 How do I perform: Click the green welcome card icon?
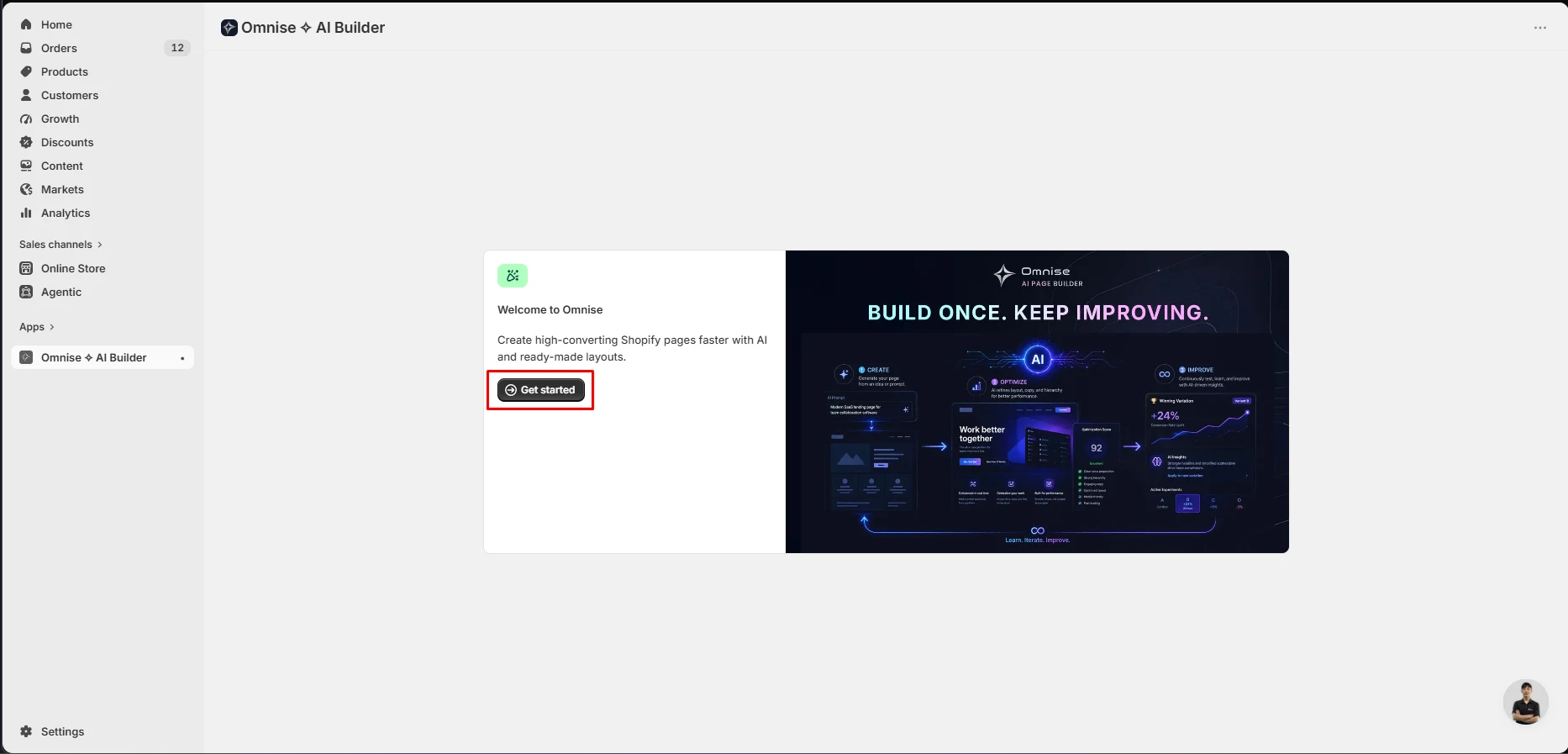[513, 276]
